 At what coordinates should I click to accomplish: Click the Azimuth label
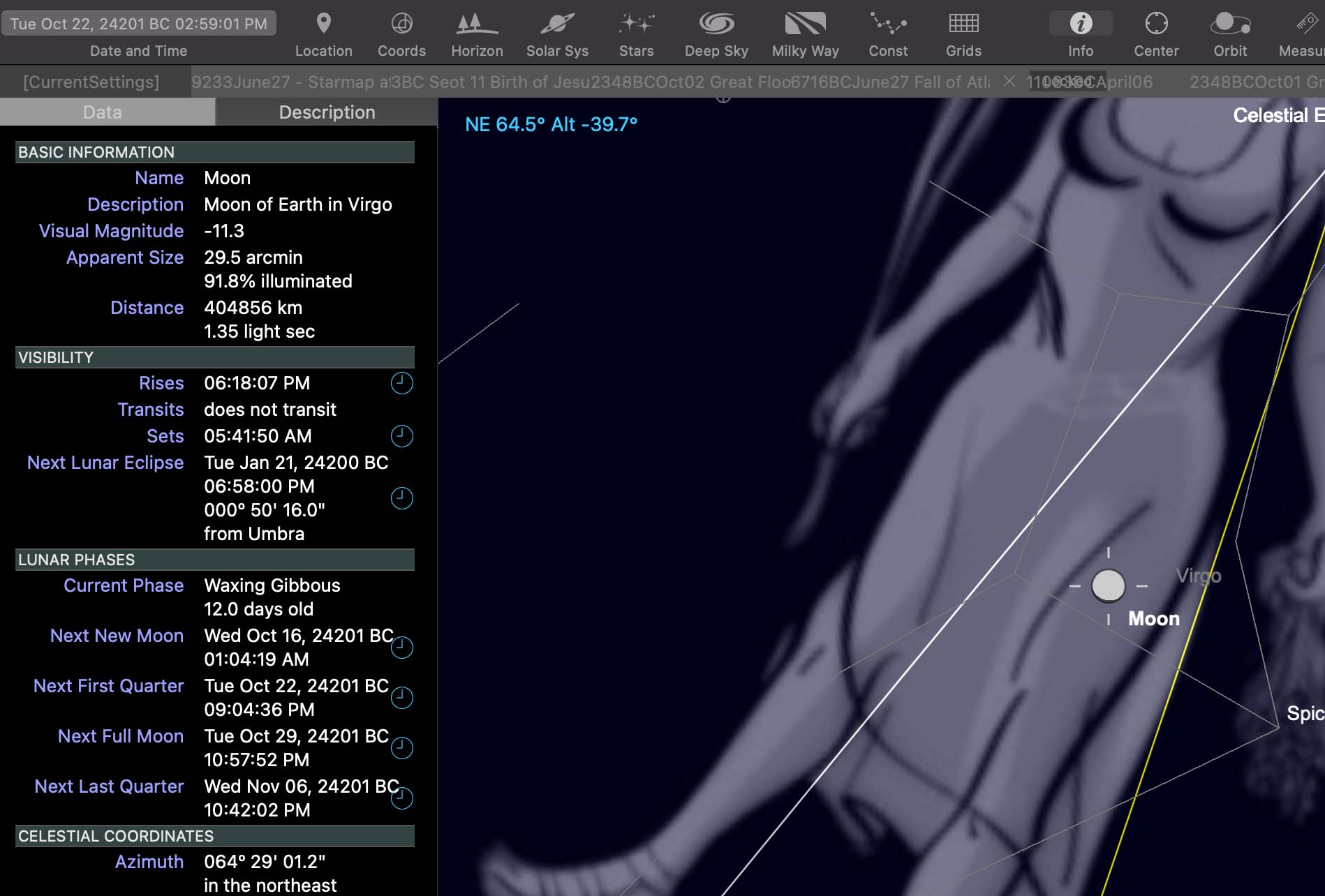tap(149, 862)
